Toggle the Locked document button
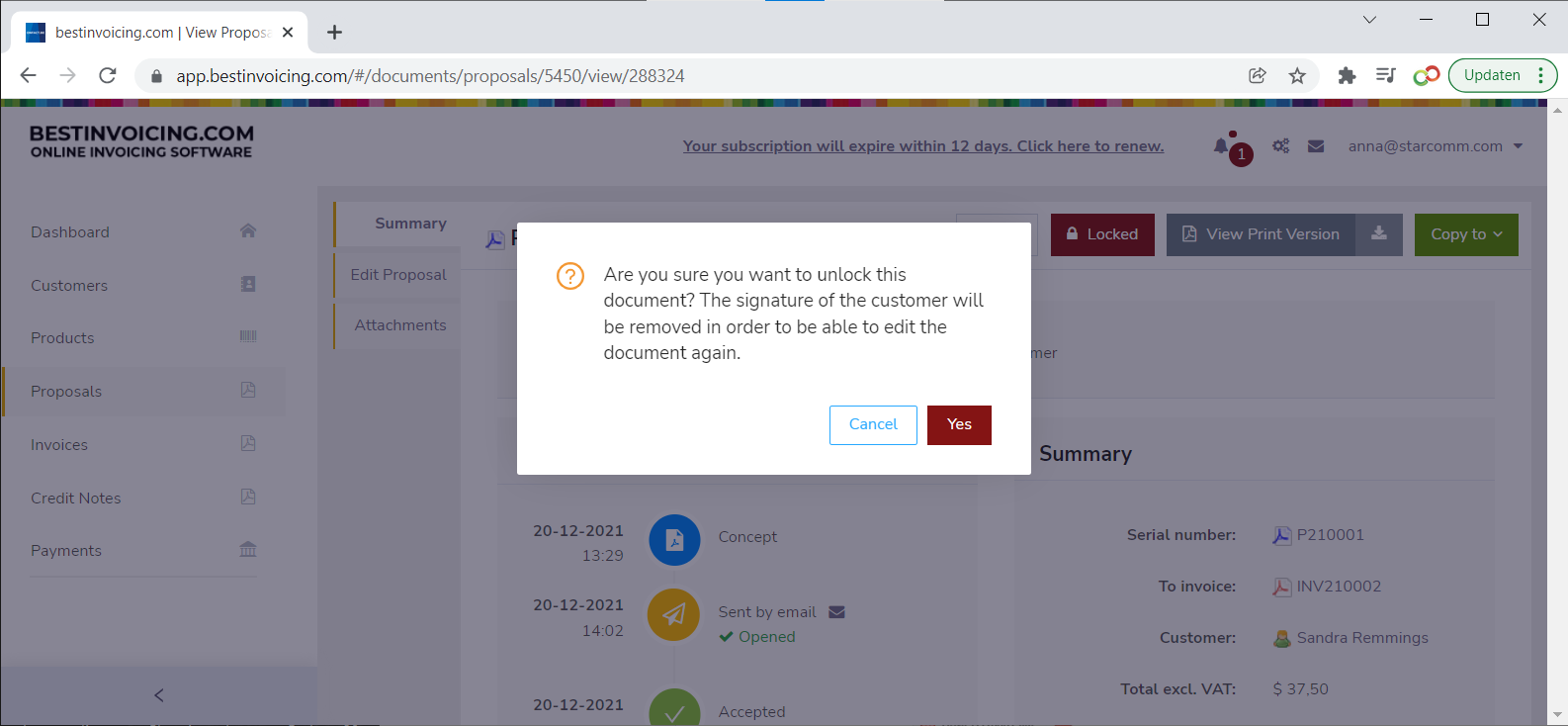The width and height of the screenshot is (1568, 726). tap(1101, 234)
